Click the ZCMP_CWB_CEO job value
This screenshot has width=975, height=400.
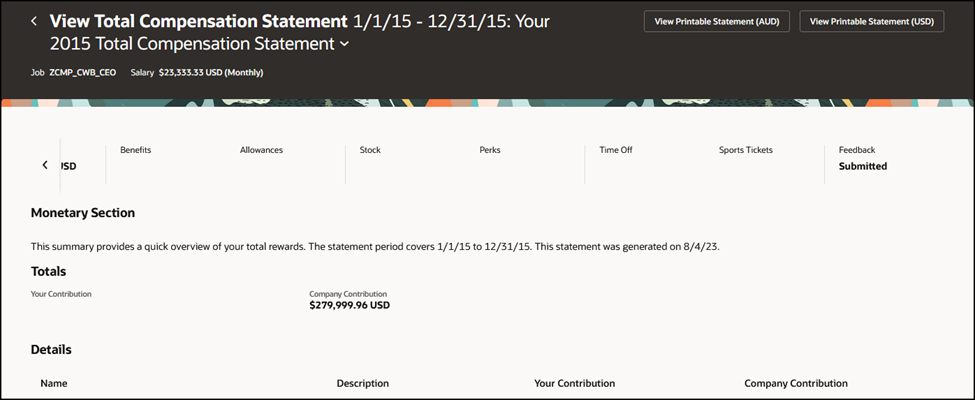tap(83, 73)
